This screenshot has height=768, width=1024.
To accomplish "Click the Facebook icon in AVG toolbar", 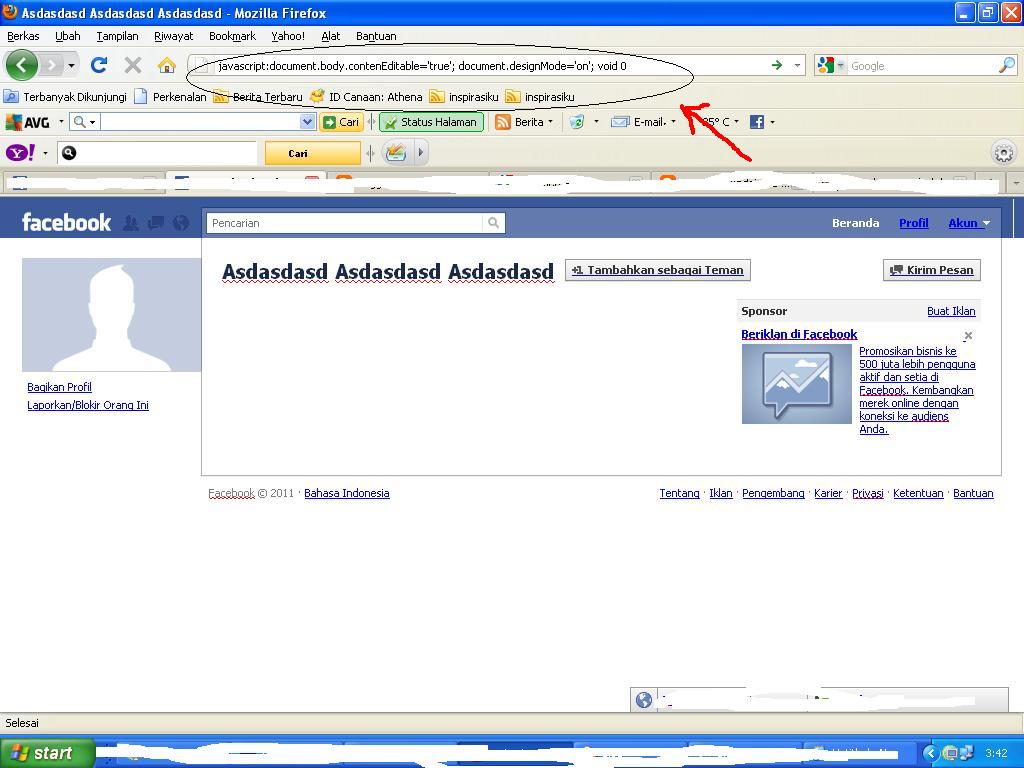I will tap(757, 121).
